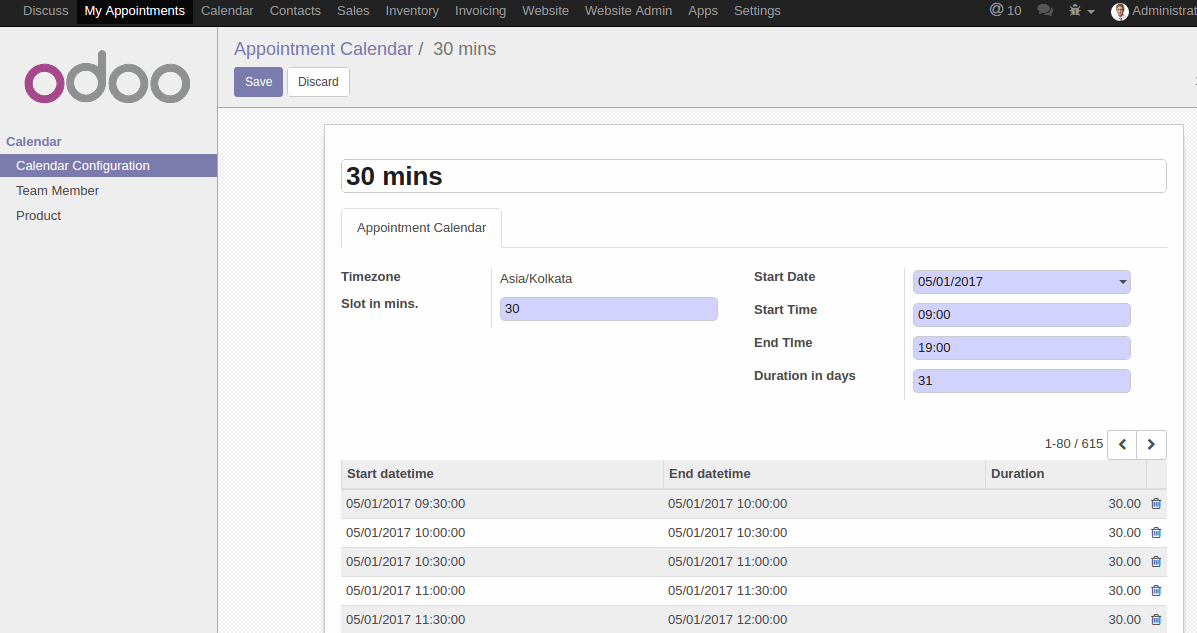The width and height of the screenshot is (1197, 633).
Task: Open the Invoicing menu
Action: (x=480, y=11)
